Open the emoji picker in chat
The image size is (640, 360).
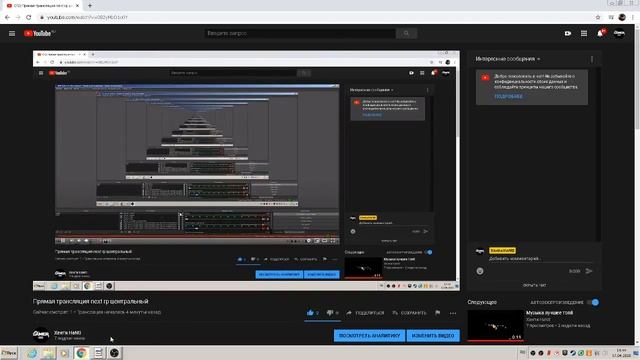coord(480,271)
